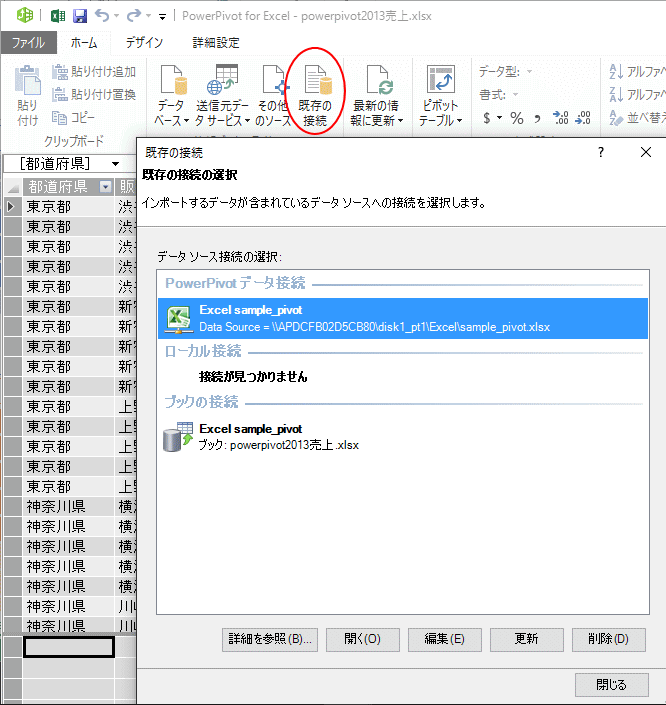Open the 最新の情報に更新 dropdown
The height and width of the screenshot is (705, 666).
click(x=377, y=95)
